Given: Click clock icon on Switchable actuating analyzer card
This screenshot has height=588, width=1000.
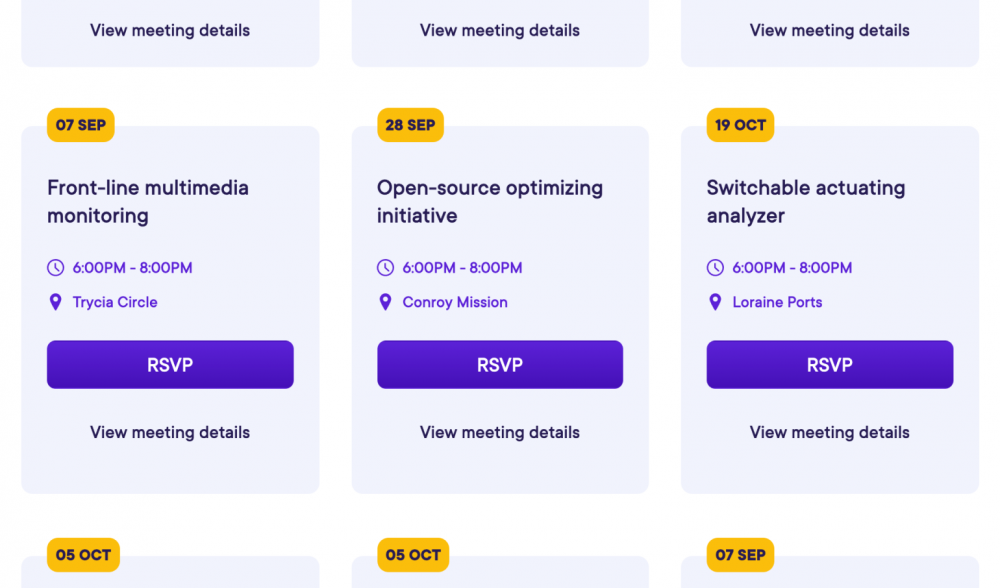Looking at the screenshot, I should click(715, 268).
